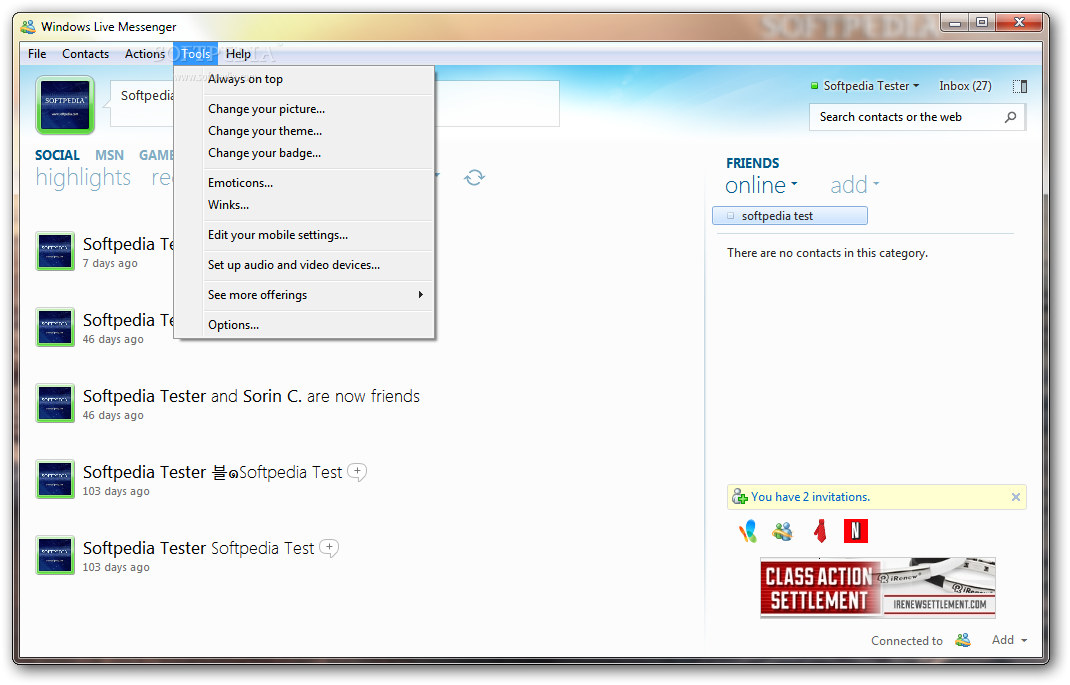
Task: Choose Set up audio and video devices
Action: pos(304,265)
